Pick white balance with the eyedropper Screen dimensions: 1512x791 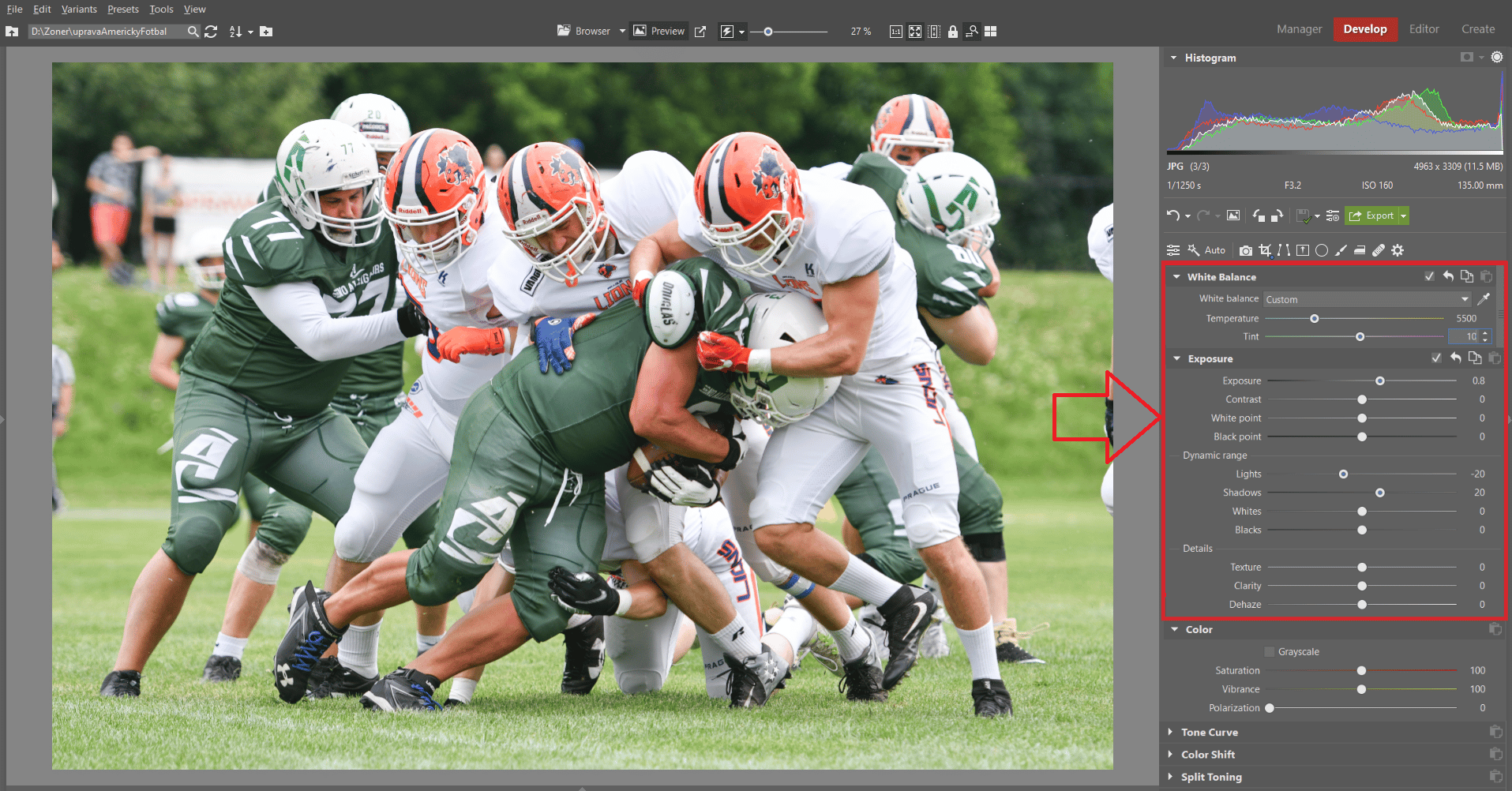pyautogui.click(x=1484, y=298)
